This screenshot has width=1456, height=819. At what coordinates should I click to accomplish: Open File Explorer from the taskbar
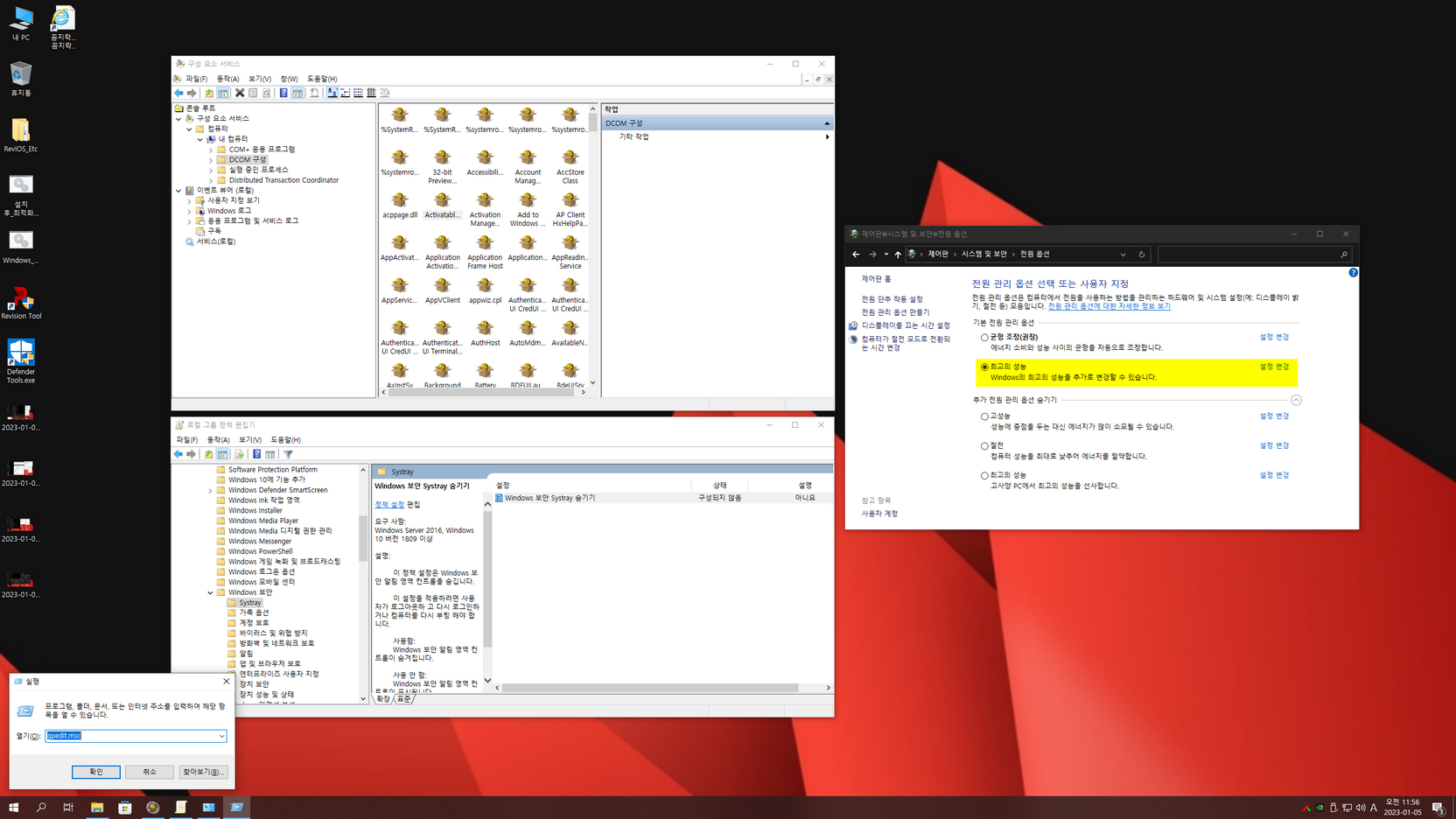pos(97,808)
